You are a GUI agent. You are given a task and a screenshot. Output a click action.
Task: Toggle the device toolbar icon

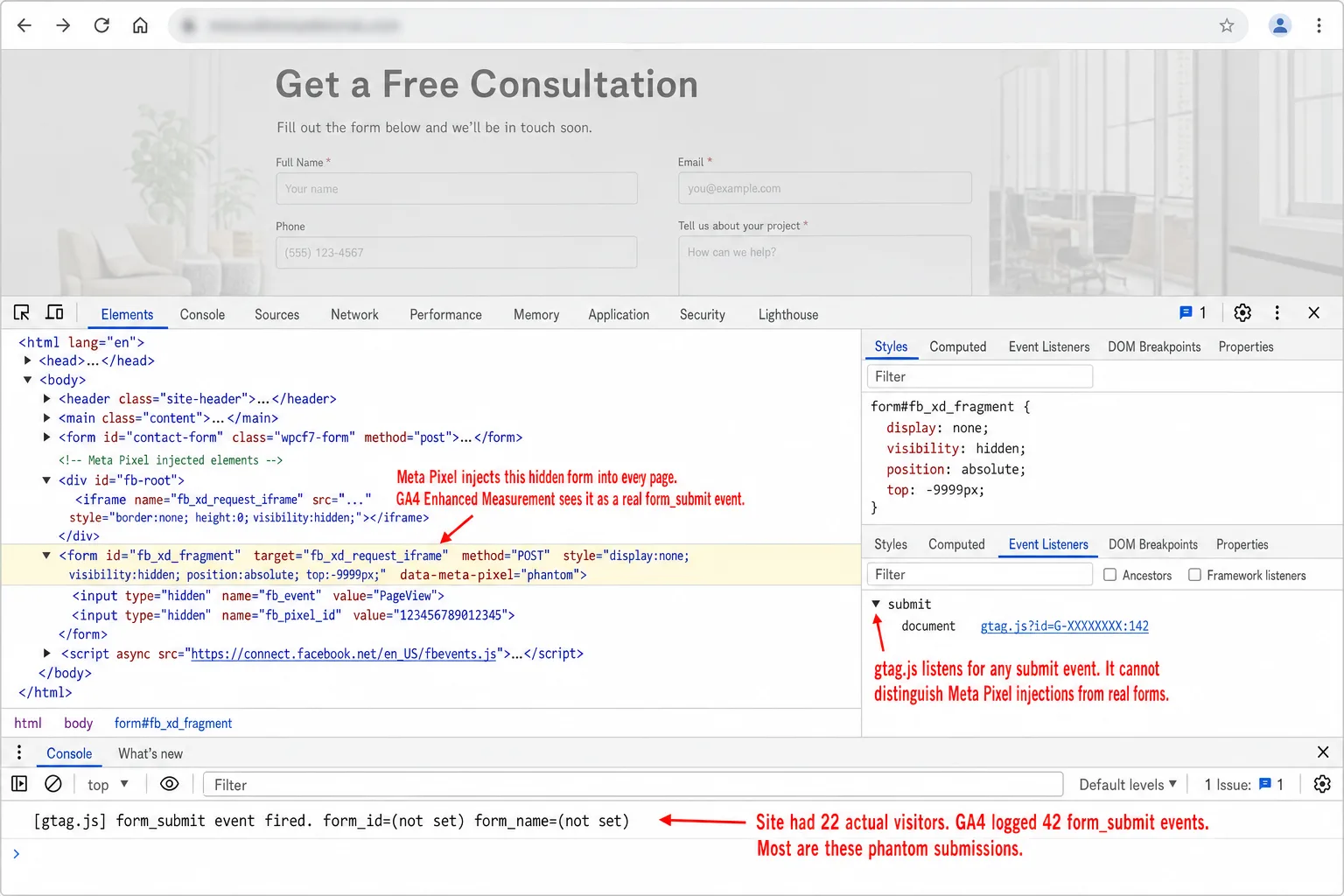[54, 312]
